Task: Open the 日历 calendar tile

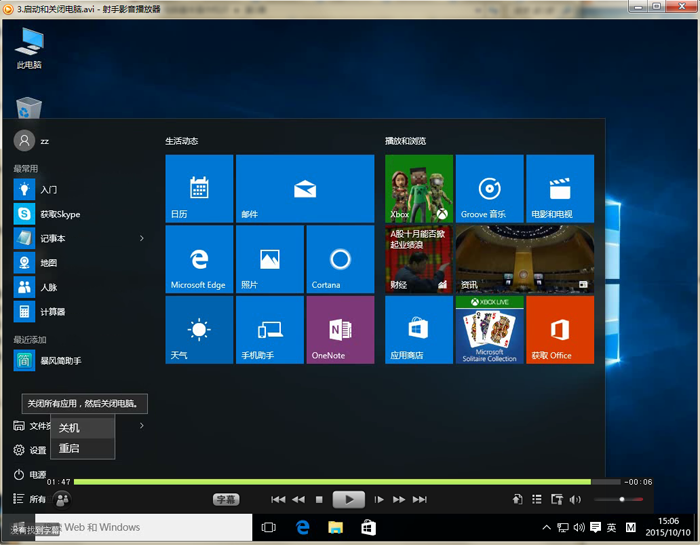Action: (x=199, y=188)
